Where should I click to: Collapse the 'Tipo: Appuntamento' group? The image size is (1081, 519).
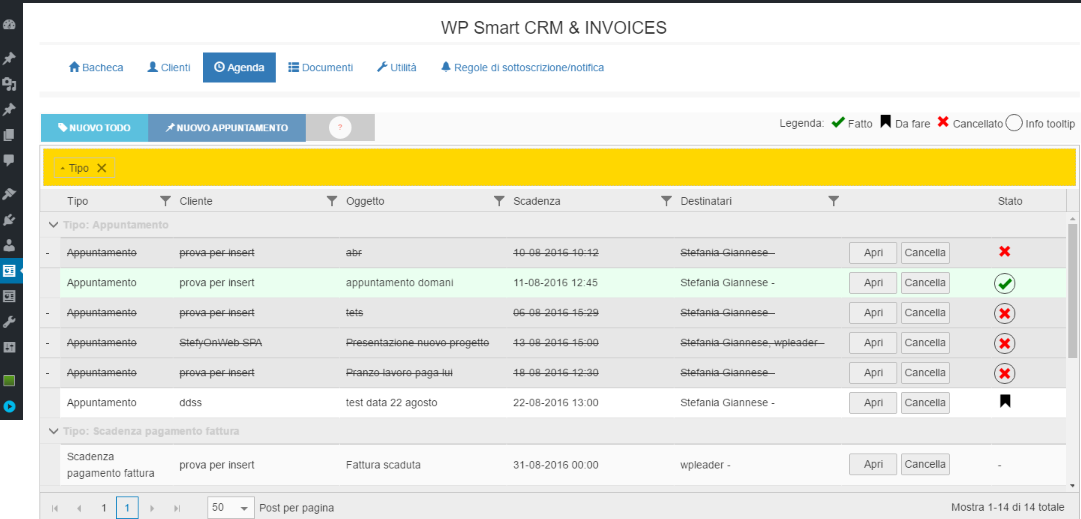(53, 225)
